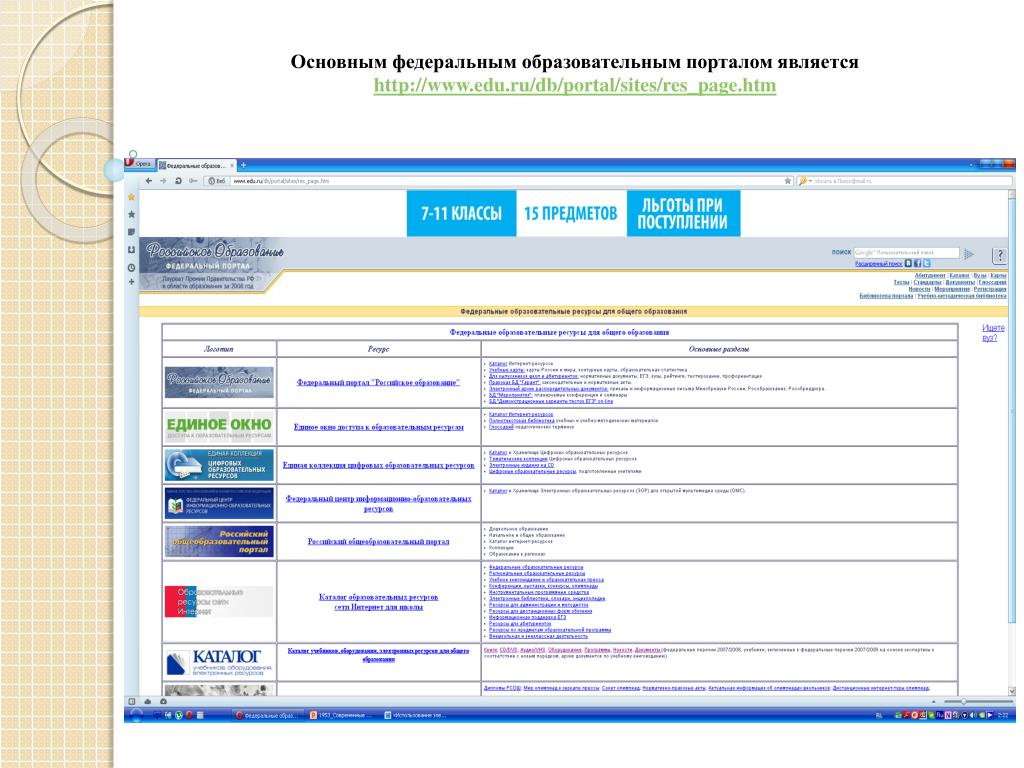Open the search engine selector dropdown
This screenshot has width=1024, height=768.
[x=804, y=181]
